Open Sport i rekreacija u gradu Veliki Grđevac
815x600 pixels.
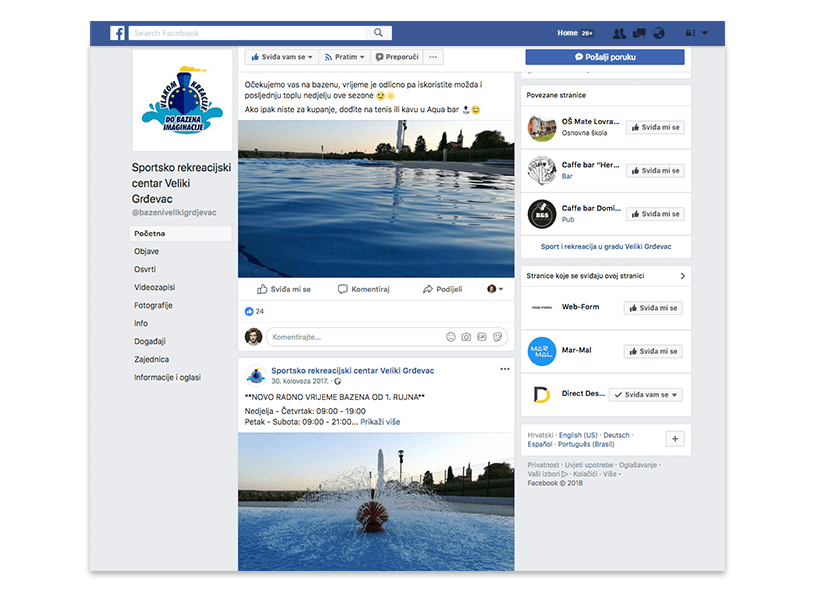[606, 246]
